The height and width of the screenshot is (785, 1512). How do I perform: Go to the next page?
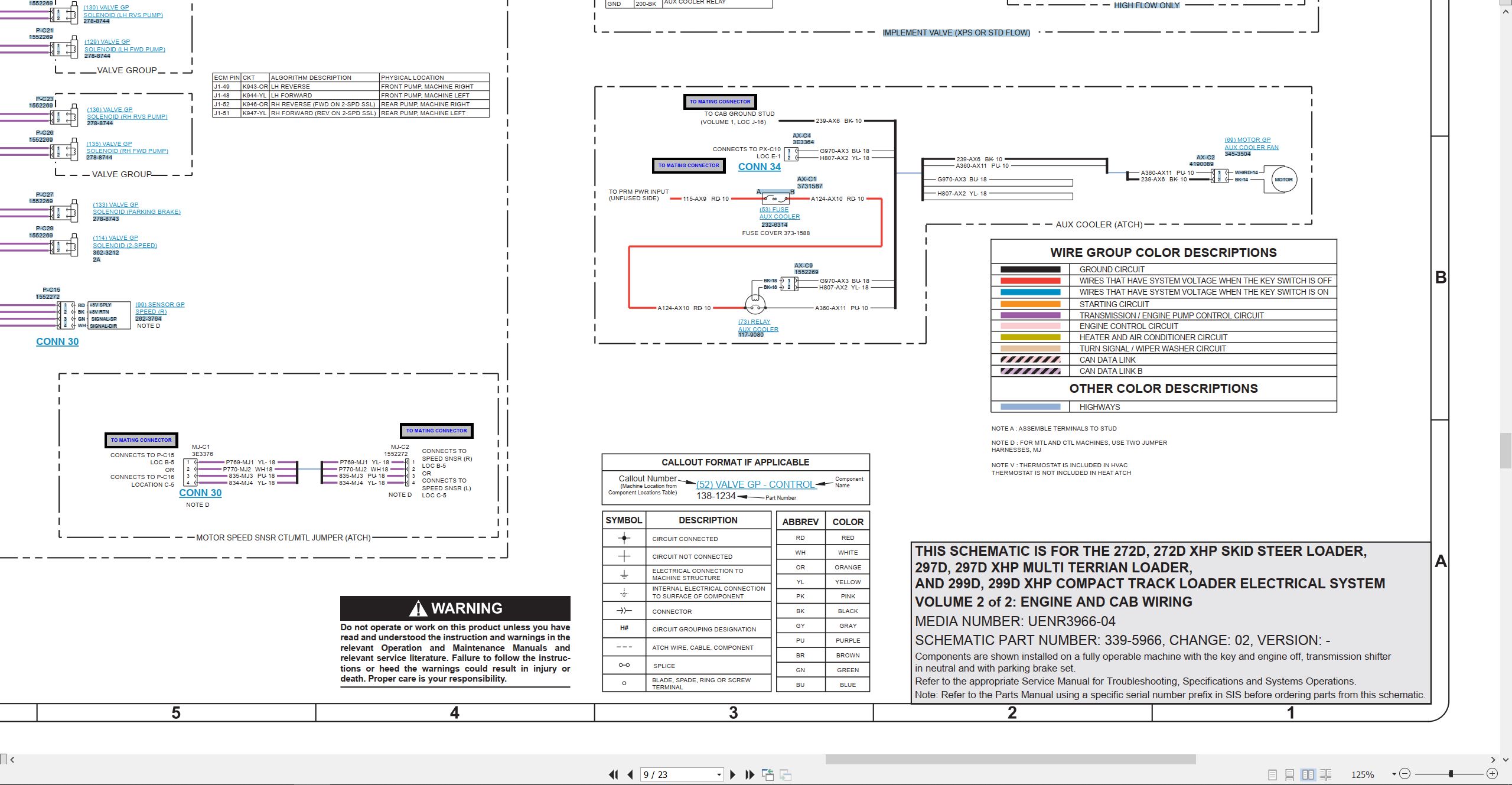pyautogui.click(x=733, y=774)
